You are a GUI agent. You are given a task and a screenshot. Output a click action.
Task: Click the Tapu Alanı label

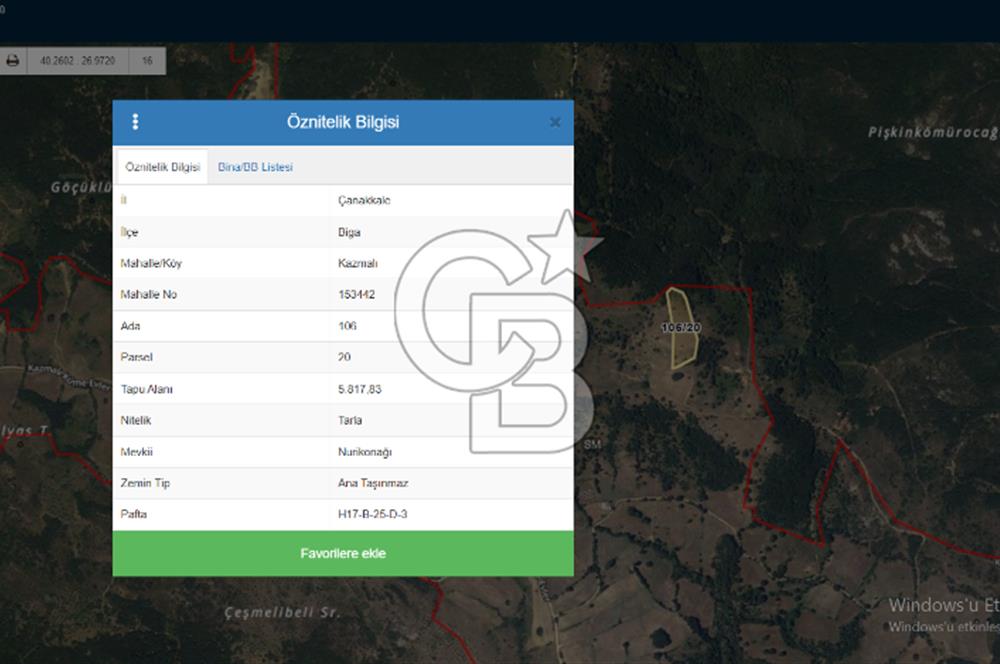147,389
